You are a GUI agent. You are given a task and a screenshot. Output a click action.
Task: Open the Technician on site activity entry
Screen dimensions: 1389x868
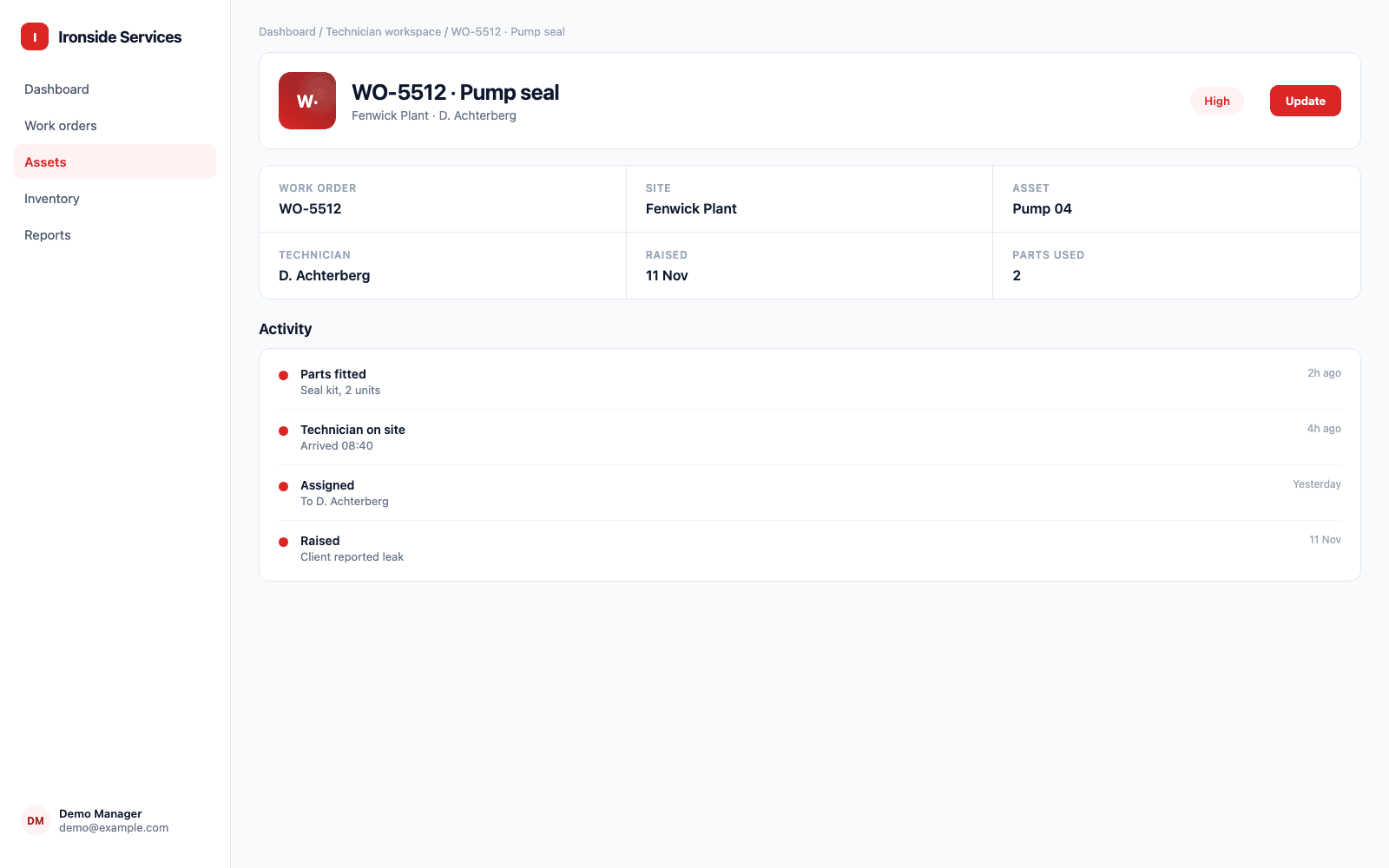809,437
